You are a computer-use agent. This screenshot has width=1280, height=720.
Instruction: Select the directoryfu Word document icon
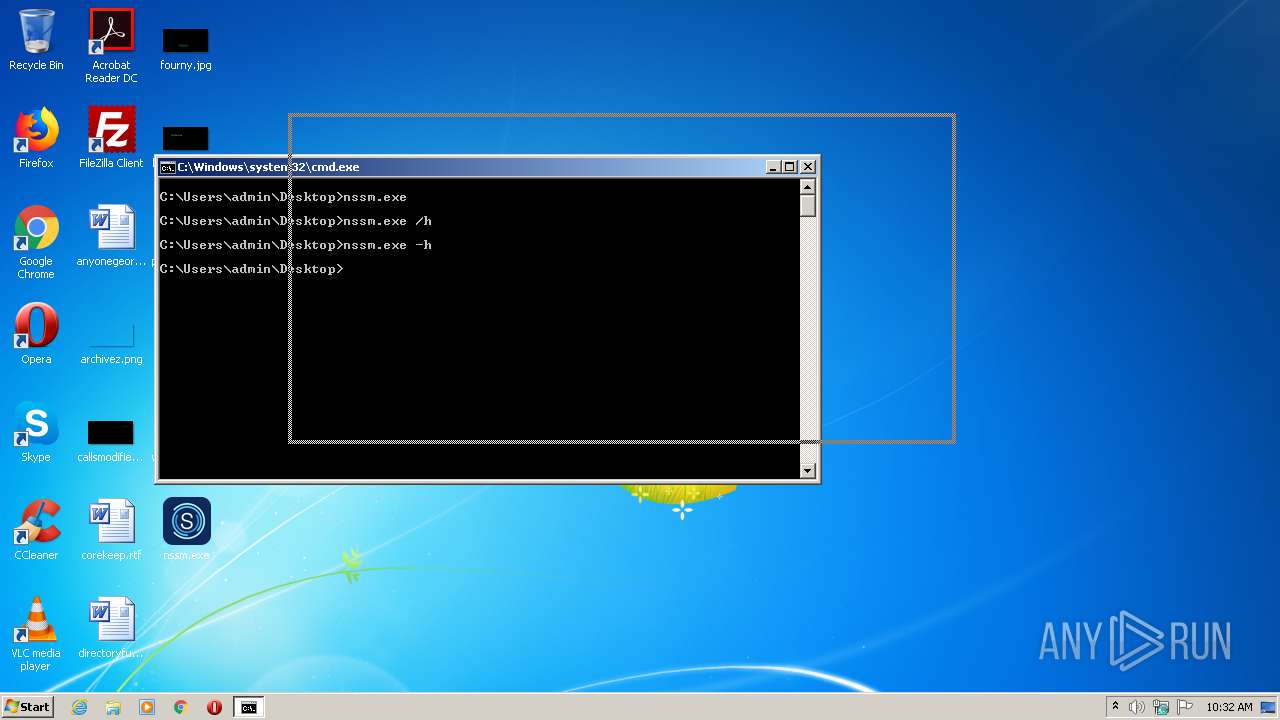111,628
